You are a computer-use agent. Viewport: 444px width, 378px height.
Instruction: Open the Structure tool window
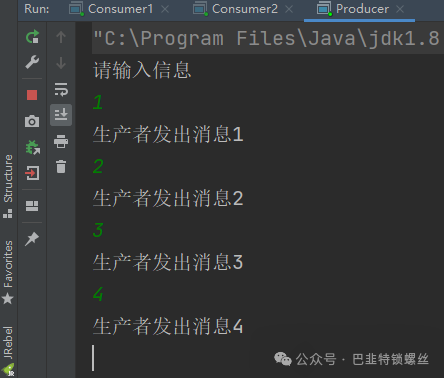[8, 186]
